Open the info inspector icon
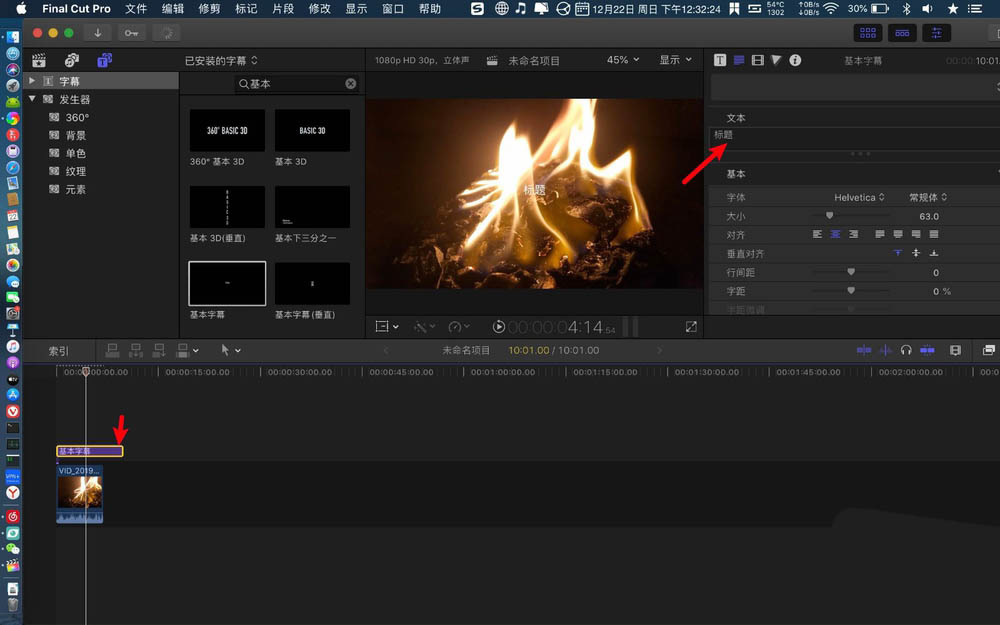The image size is (1000, 625). click(795, 60)
